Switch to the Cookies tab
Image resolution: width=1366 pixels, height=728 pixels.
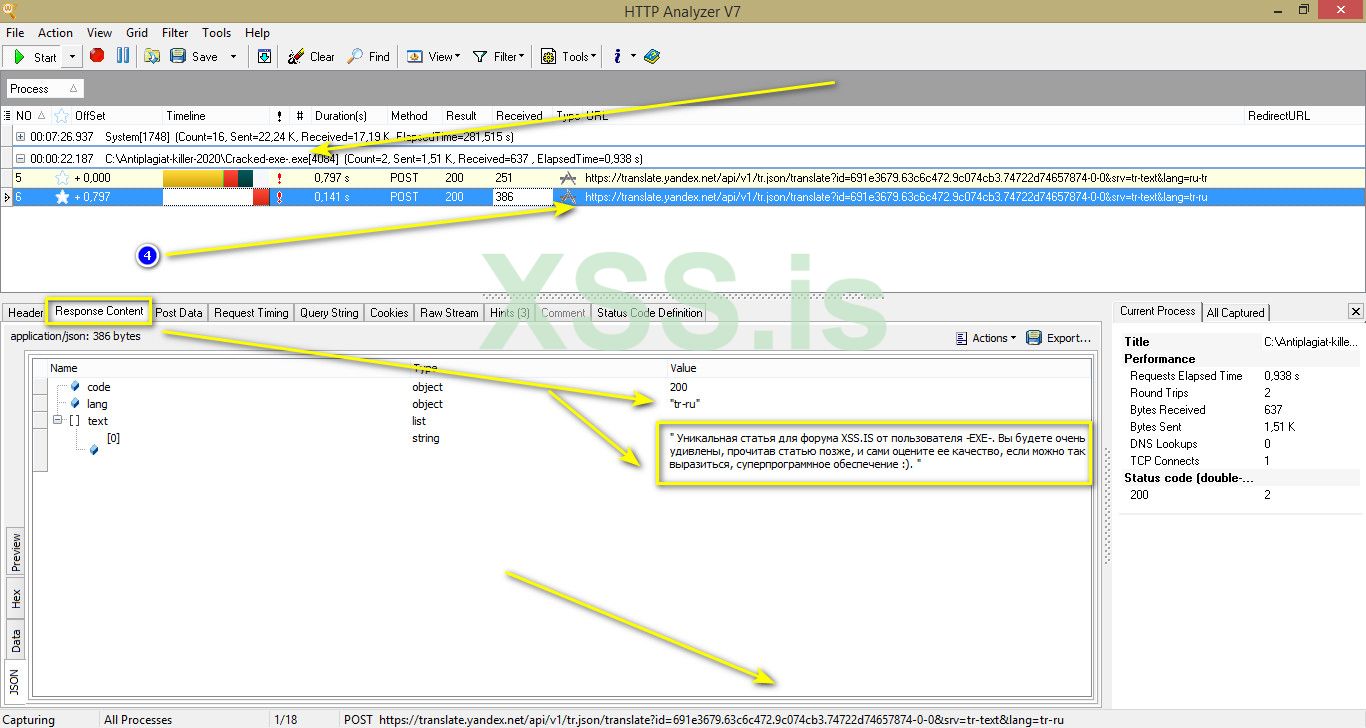point(389,313)
